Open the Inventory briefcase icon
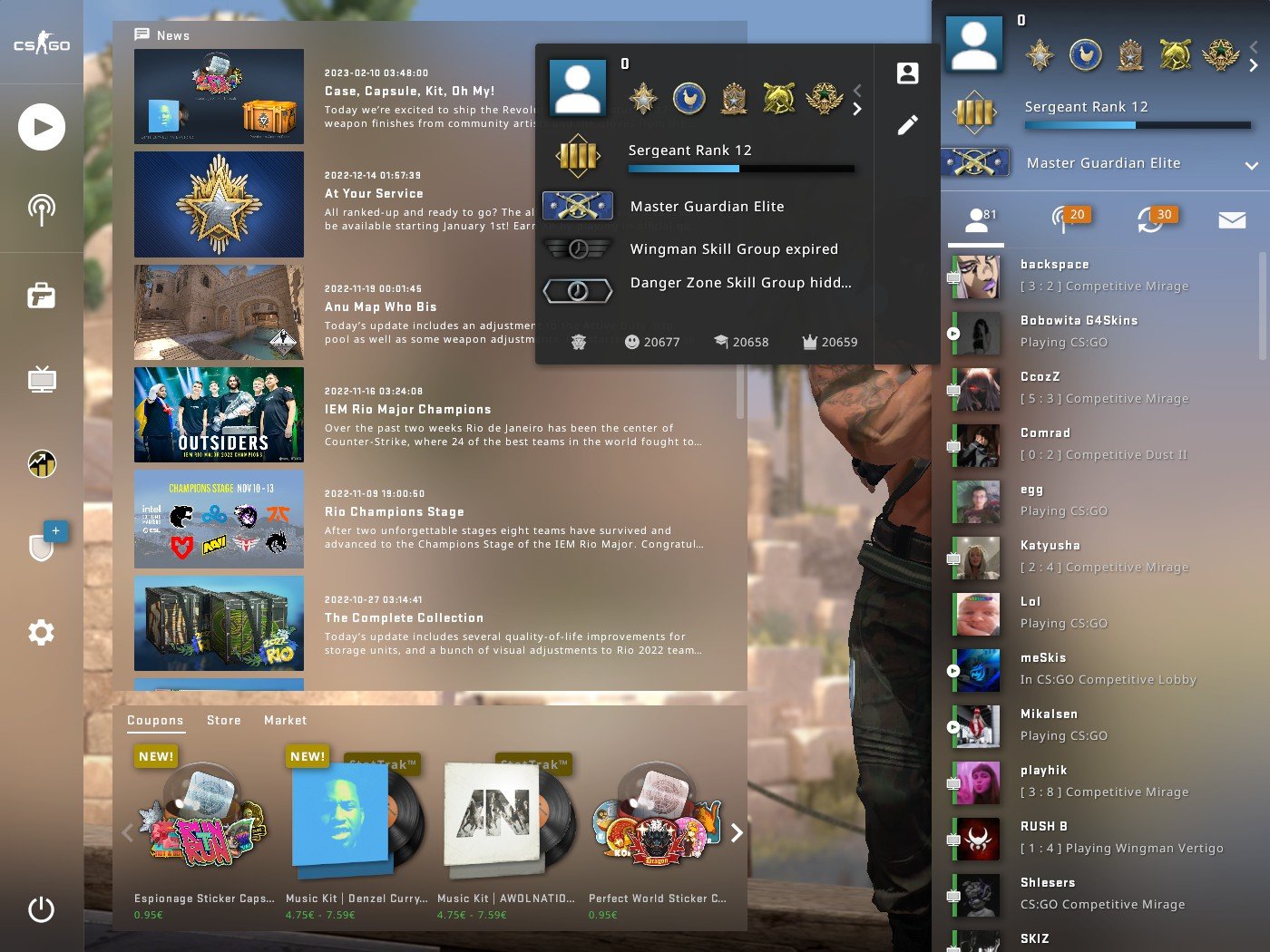 coord(42,296)
